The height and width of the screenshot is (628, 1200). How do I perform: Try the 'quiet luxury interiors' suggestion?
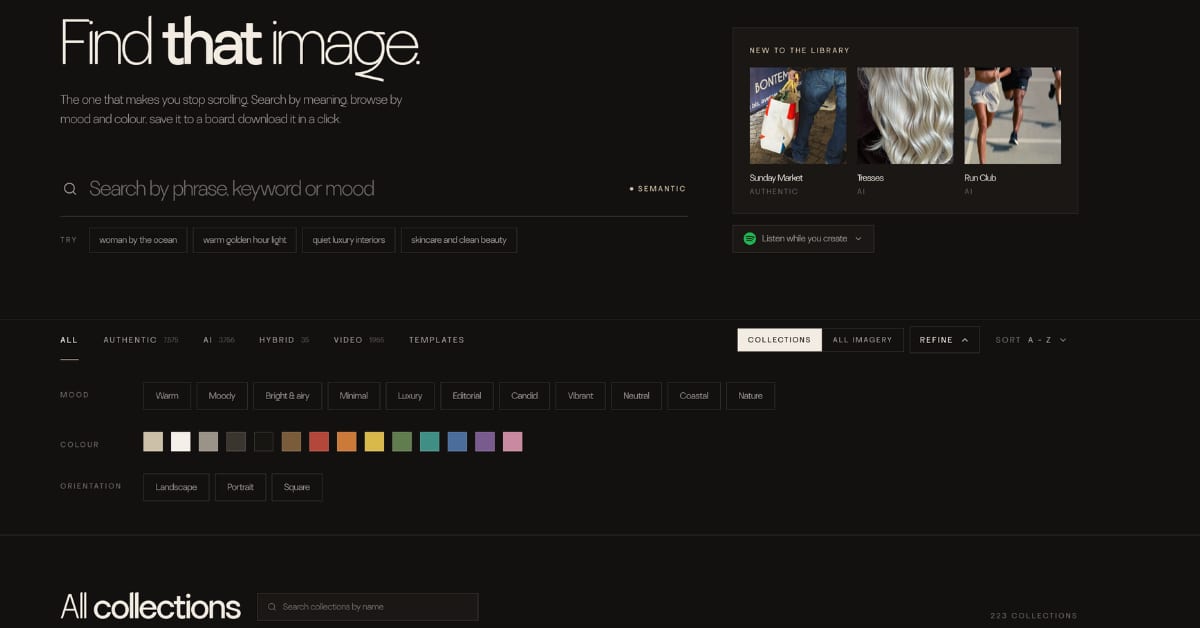point(349,240)
